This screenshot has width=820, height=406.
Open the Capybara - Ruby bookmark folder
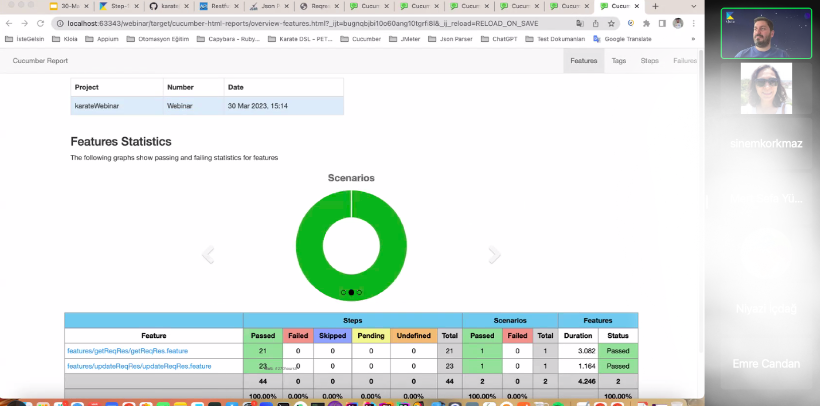[228, 39]
